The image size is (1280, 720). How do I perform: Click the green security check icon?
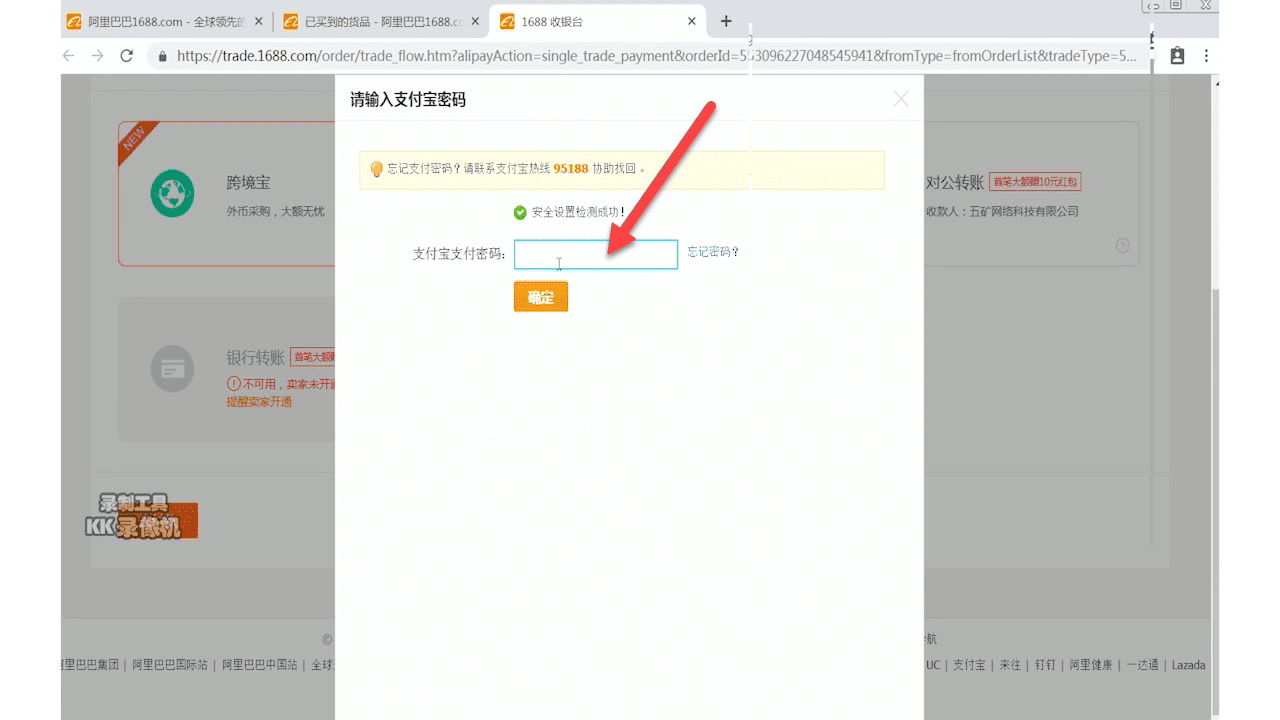coord(520,212)
